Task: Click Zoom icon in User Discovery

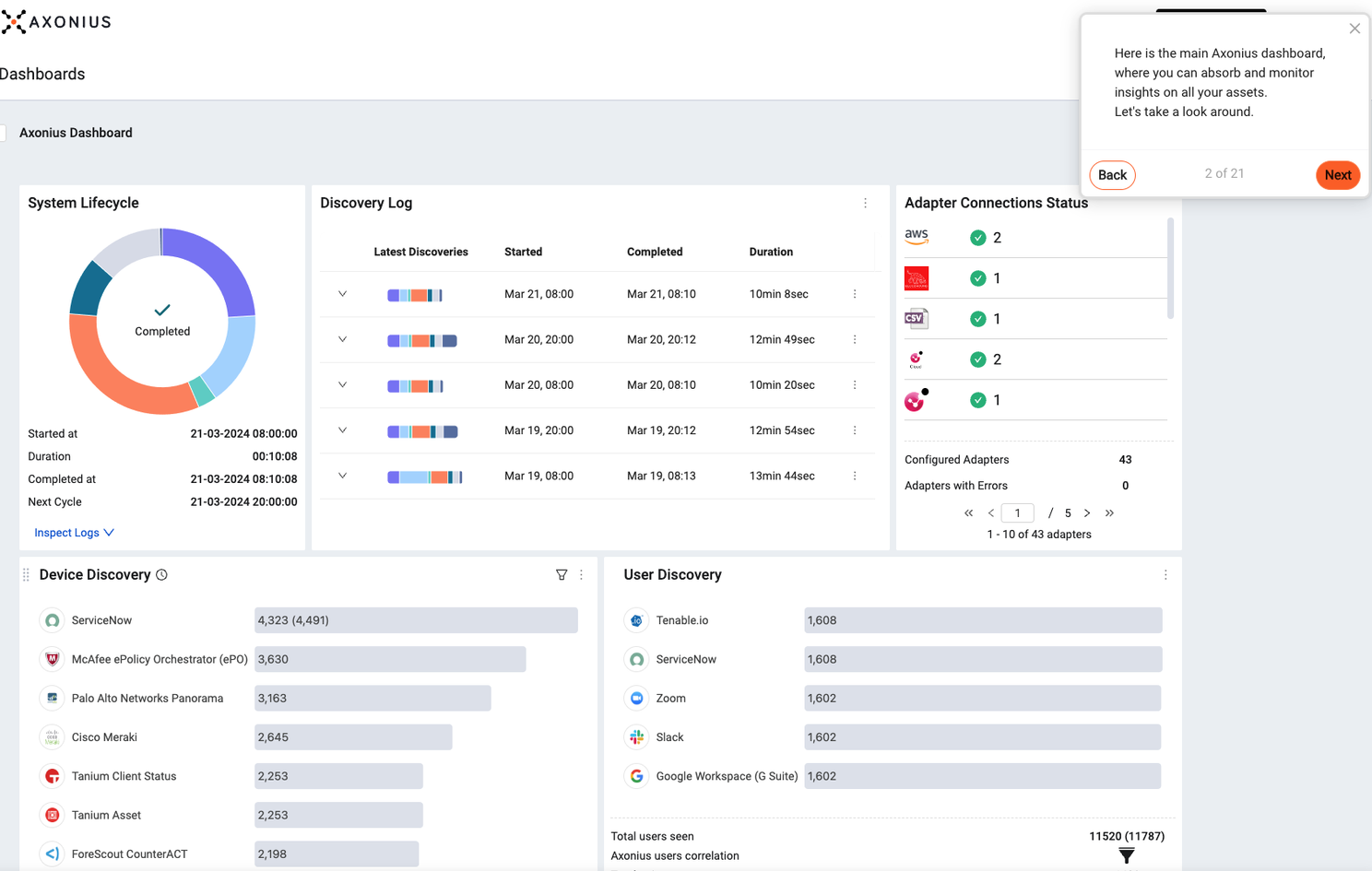Action: coord(636,698)
